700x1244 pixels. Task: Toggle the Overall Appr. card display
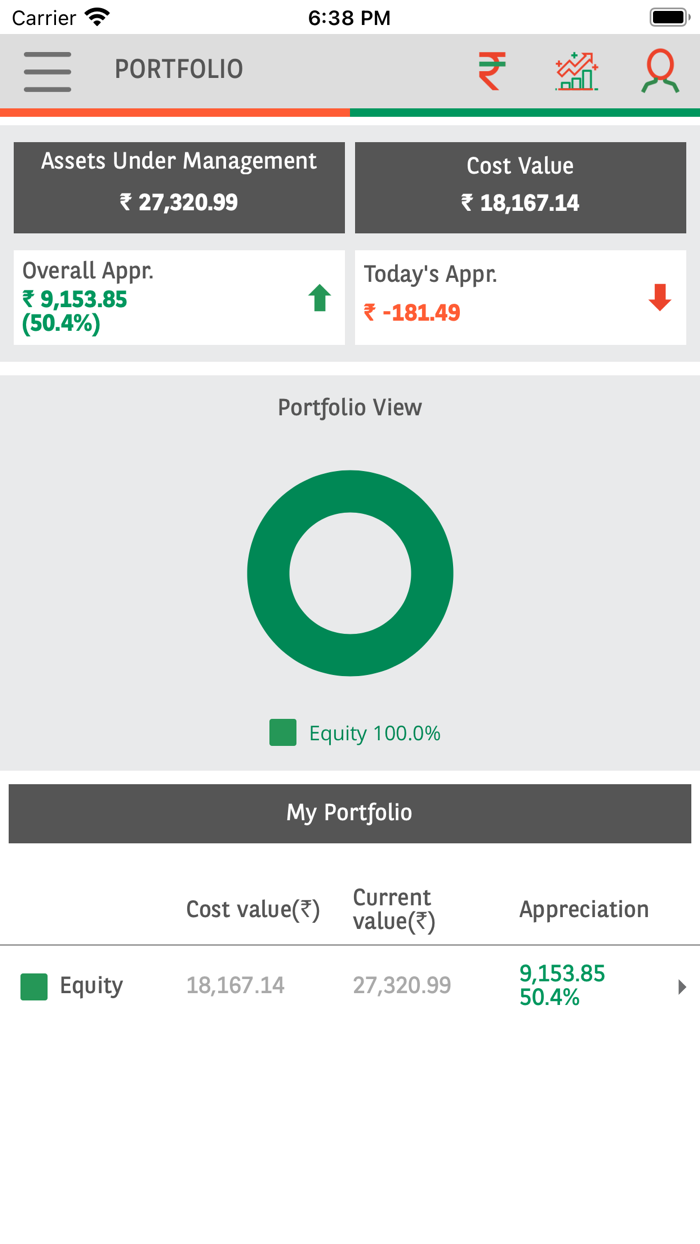pyautogui.click(x=178, y=297)
